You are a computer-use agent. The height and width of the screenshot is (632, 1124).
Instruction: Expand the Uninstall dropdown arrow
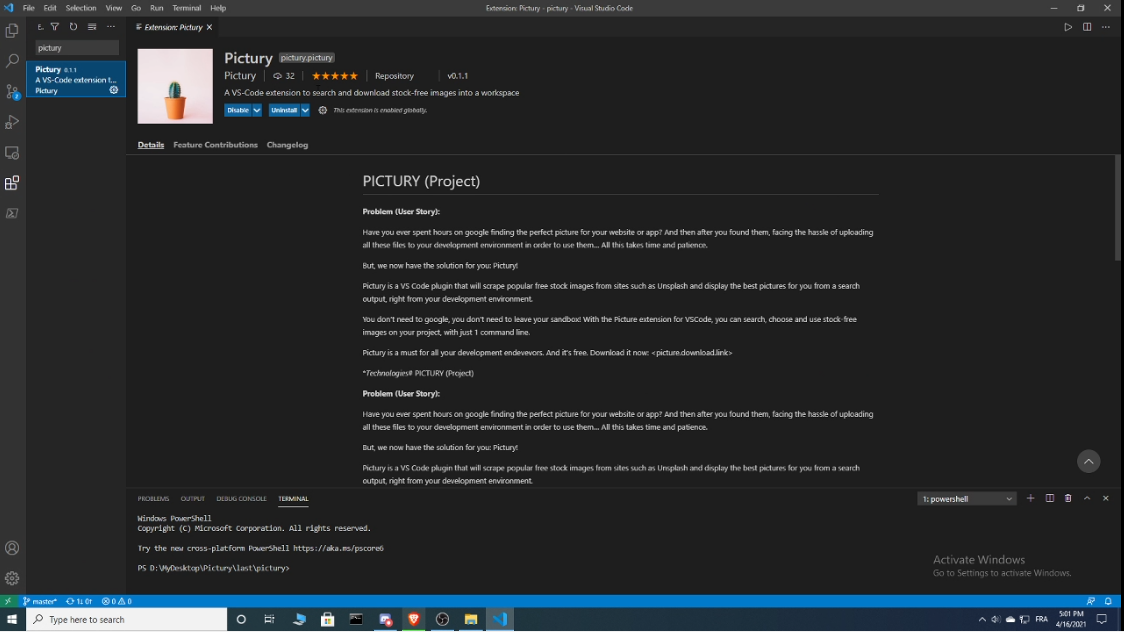(x=305, y=110)
